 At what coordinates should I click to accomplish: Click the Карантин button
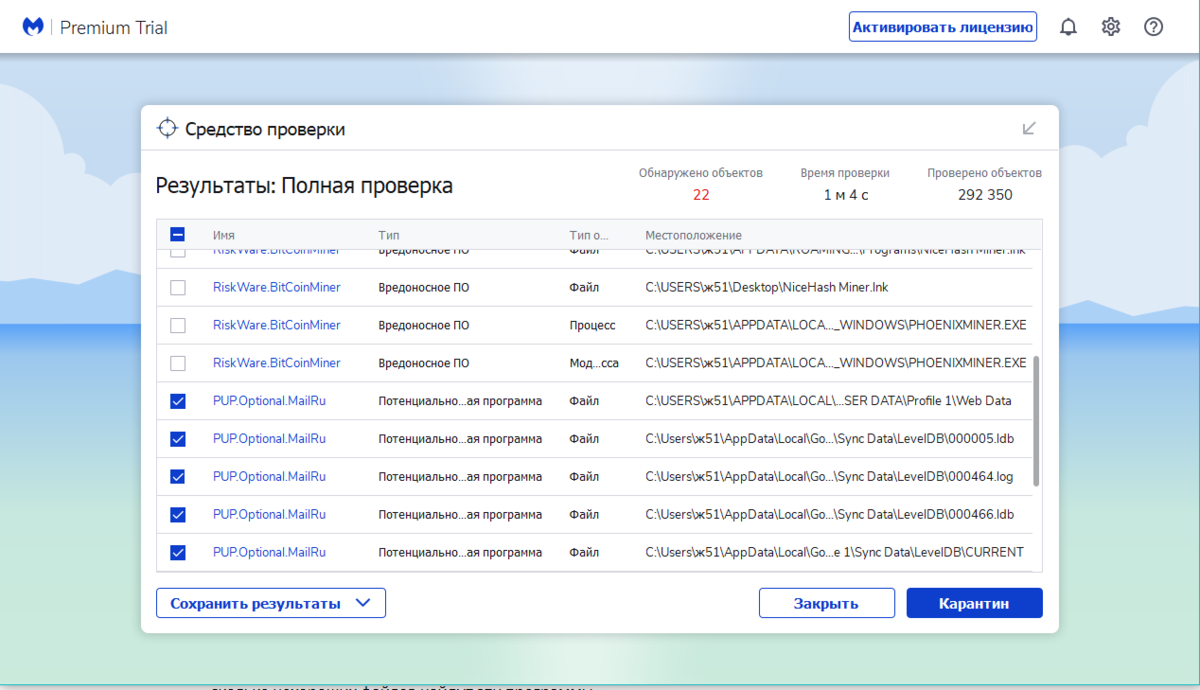tap(974, 603)
